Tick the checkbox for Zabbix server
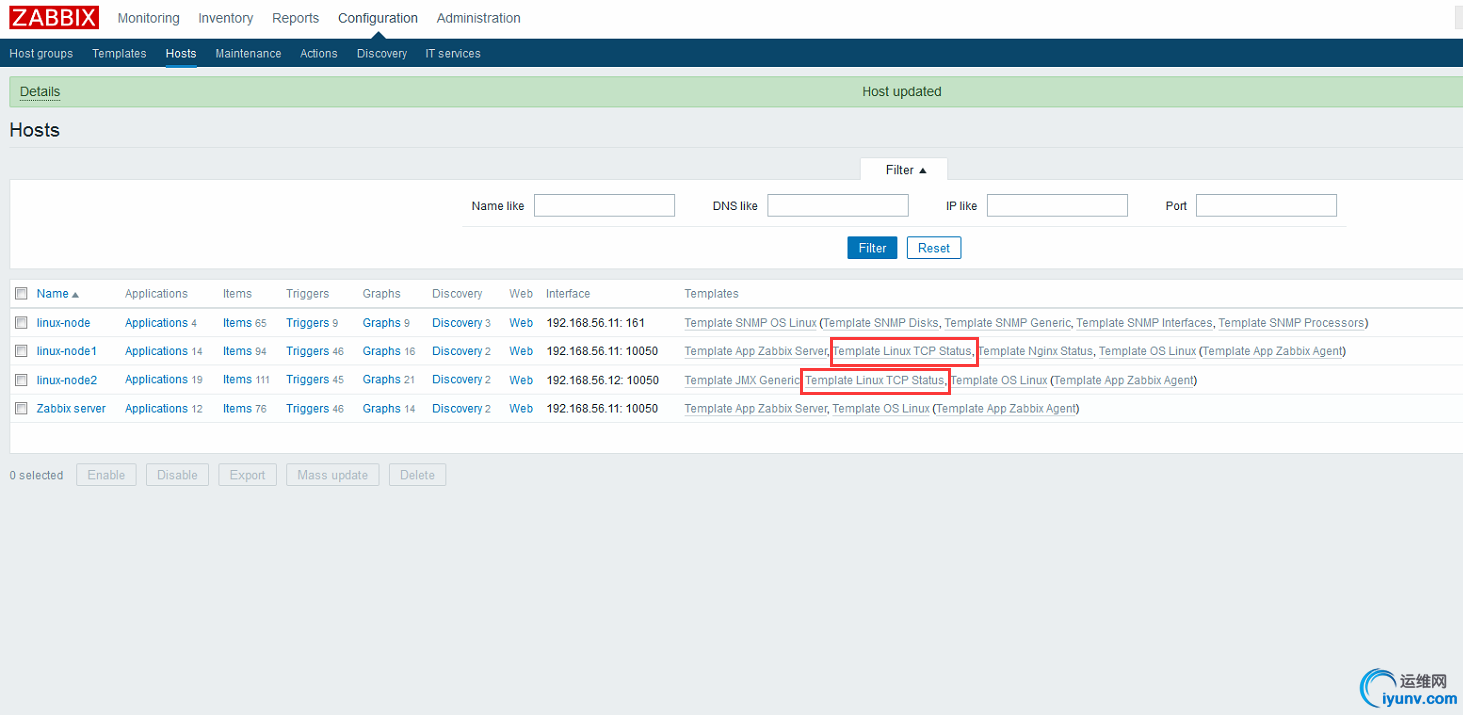The width and height of the screenshot is (1463, 715). pos(21,408)
